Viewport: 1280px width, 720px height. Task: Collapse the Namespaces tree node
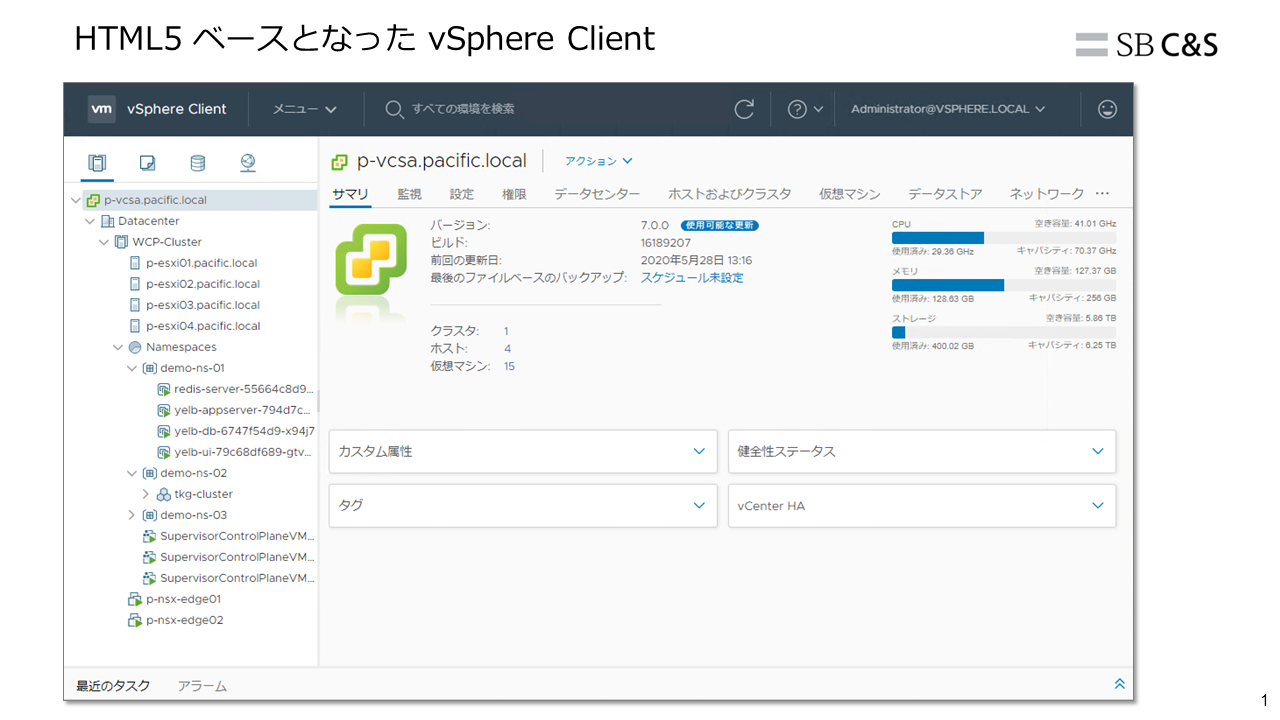pyautogui.click(x=118, y=347)
